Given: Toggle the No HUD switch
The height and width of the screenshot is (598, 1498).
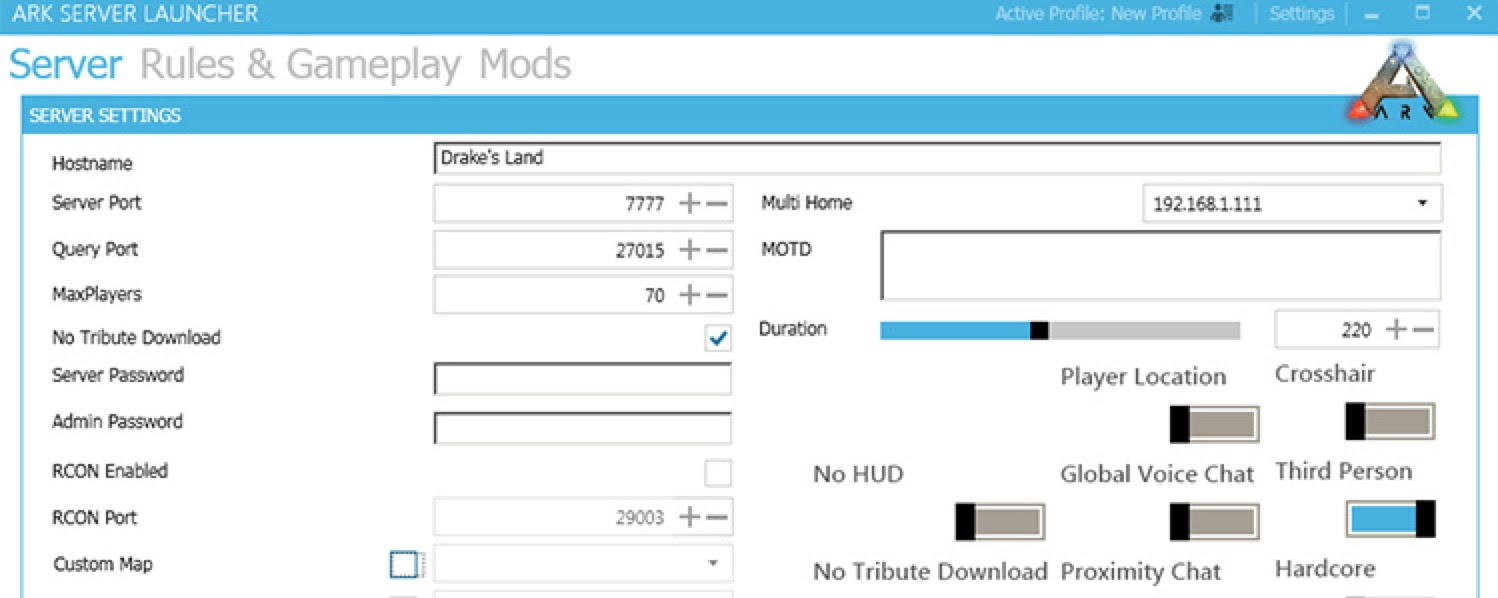Looking at the screenshot, I should point(1000,521).
